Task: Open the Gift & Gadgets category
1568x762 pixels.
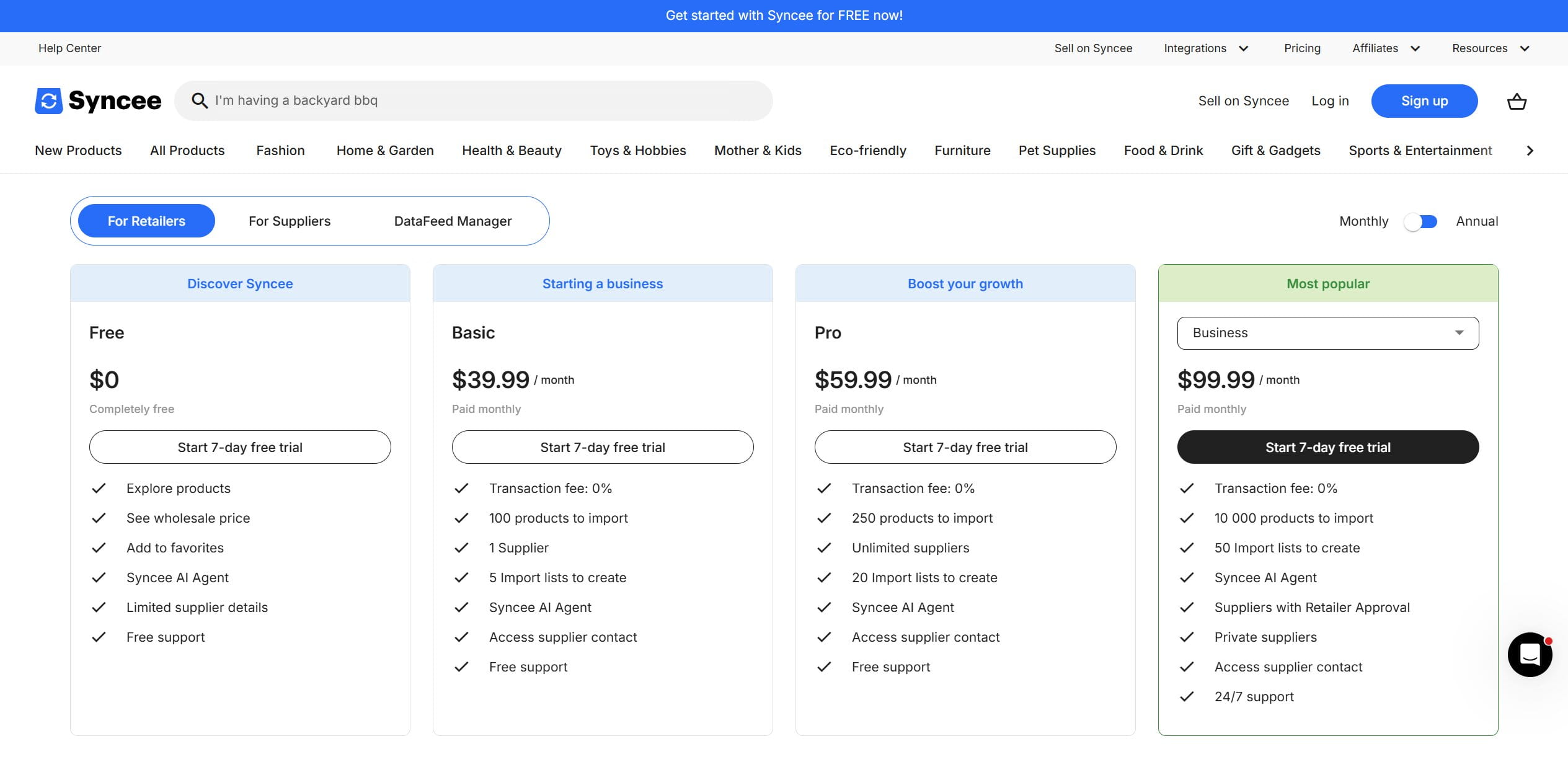Action: click(1275, 151)
